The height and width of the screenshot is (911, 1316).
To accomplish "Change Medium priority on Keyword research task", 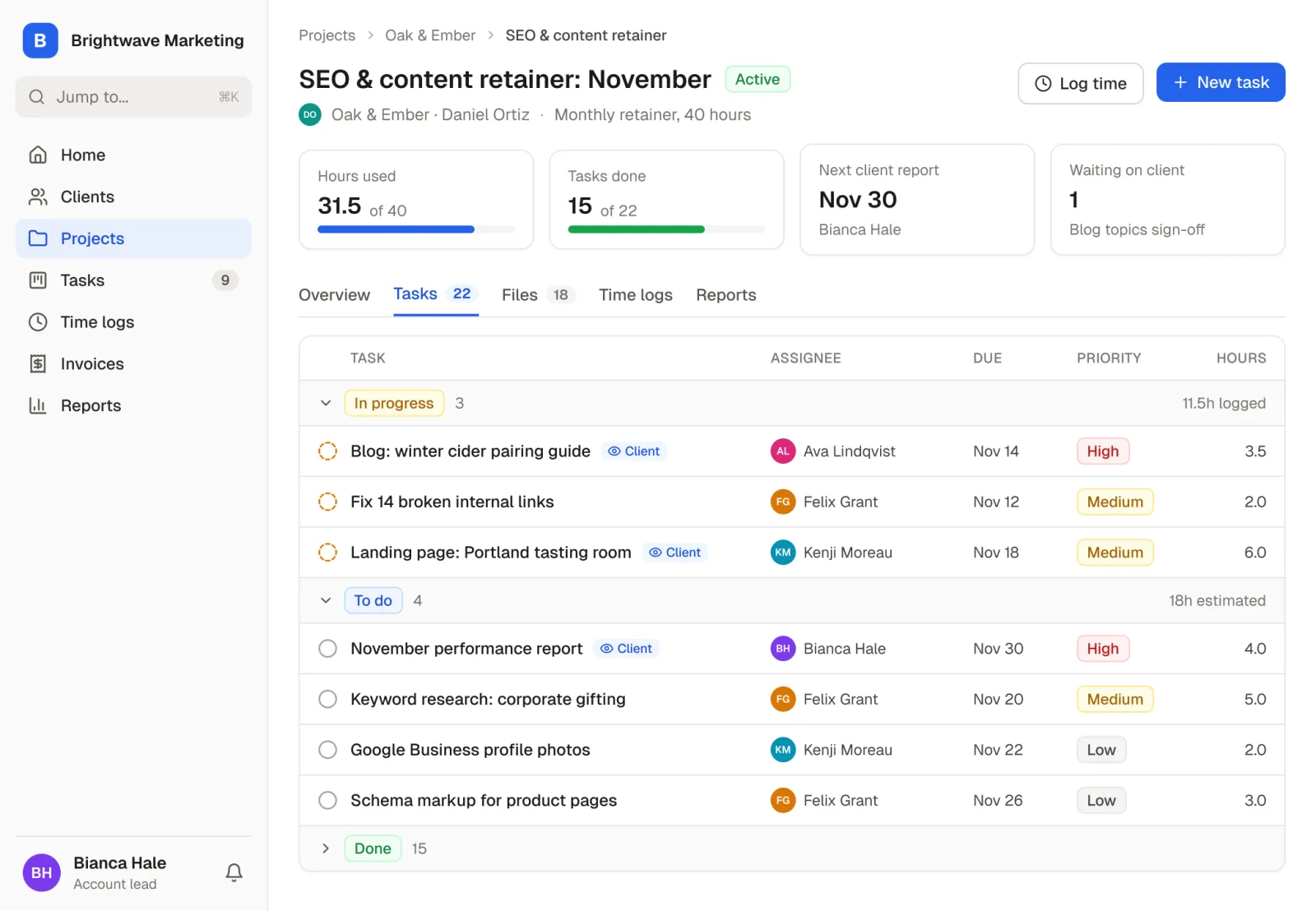I will pyautogui.click(x=1115, y=700).
